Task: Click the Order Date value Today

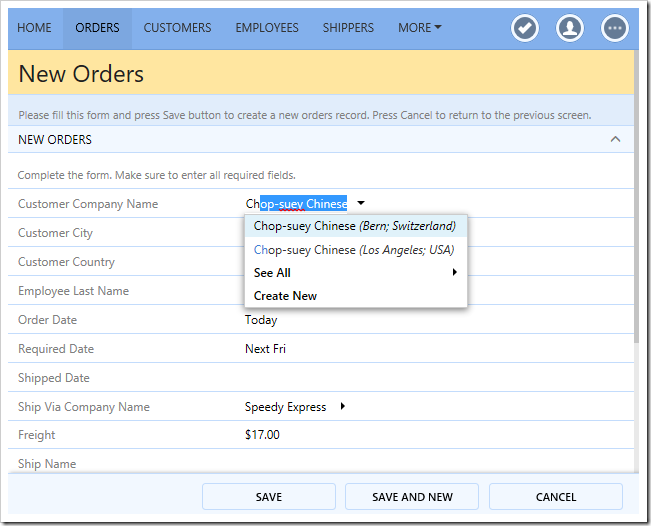Action: point(261,320)
